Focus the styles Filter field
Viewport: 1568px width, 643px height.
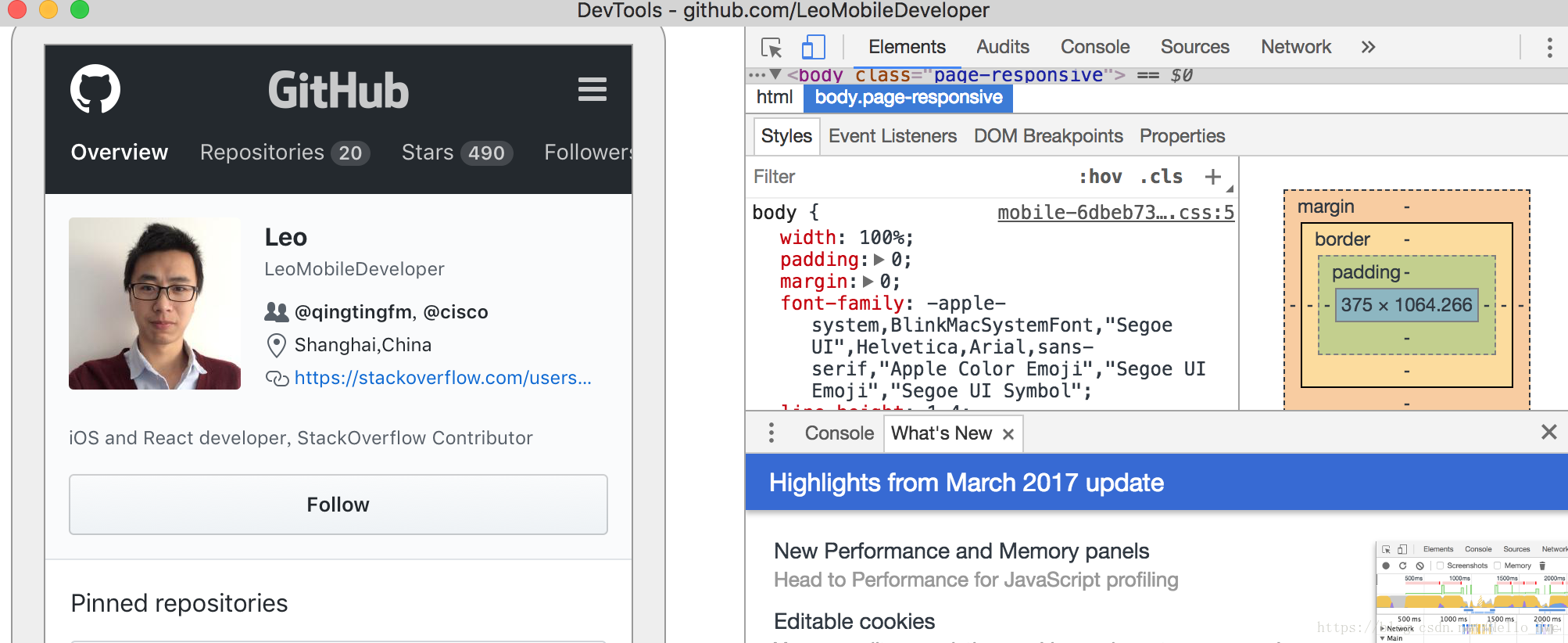tap(907, 177)
